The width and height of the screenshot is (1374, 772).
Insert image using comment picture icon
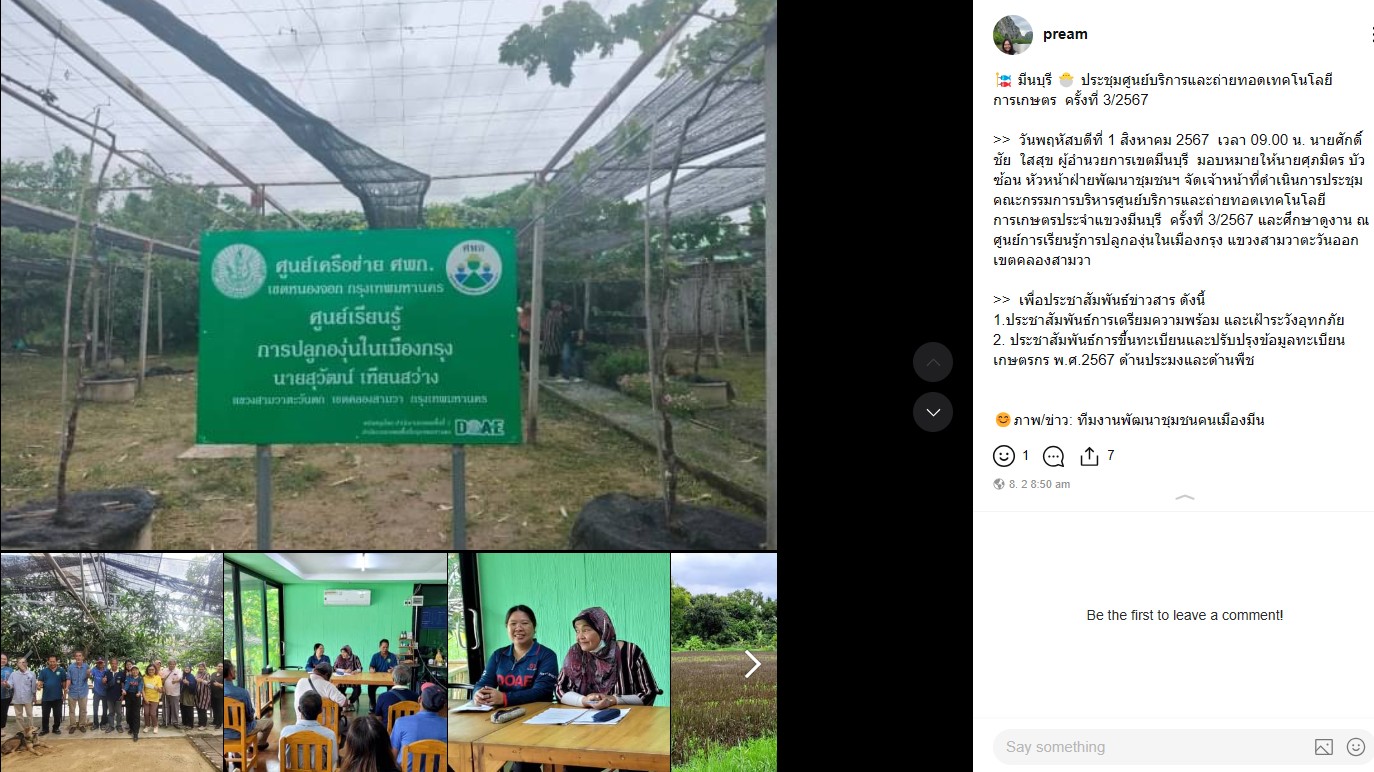tap(1323, 747)
